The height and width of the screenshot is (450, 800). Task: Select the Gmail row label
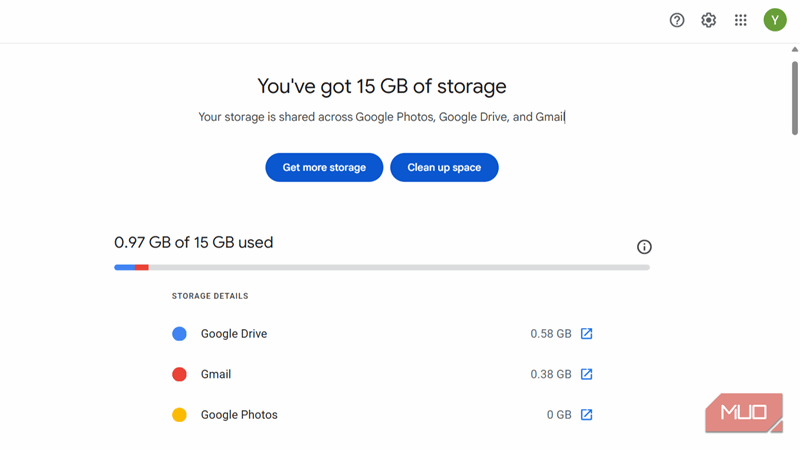click(216, 374)
